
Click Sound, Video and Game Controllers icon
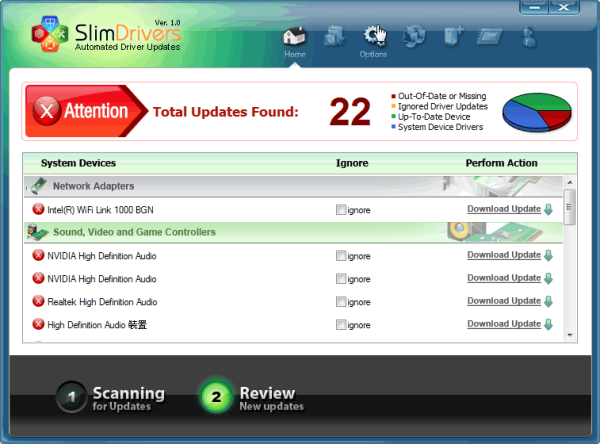click(x=38, y=232)
